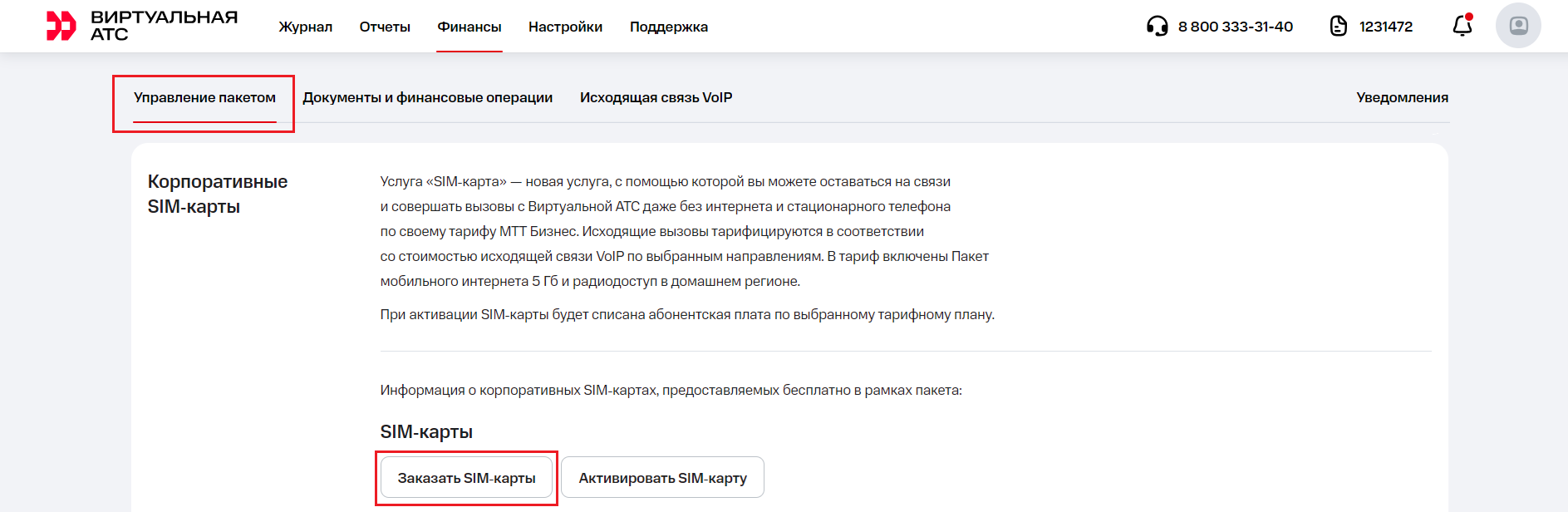This screenshot has width=1568, height=512.
Task: Click account number 1231472
Action: click(x=1385, y=27)
